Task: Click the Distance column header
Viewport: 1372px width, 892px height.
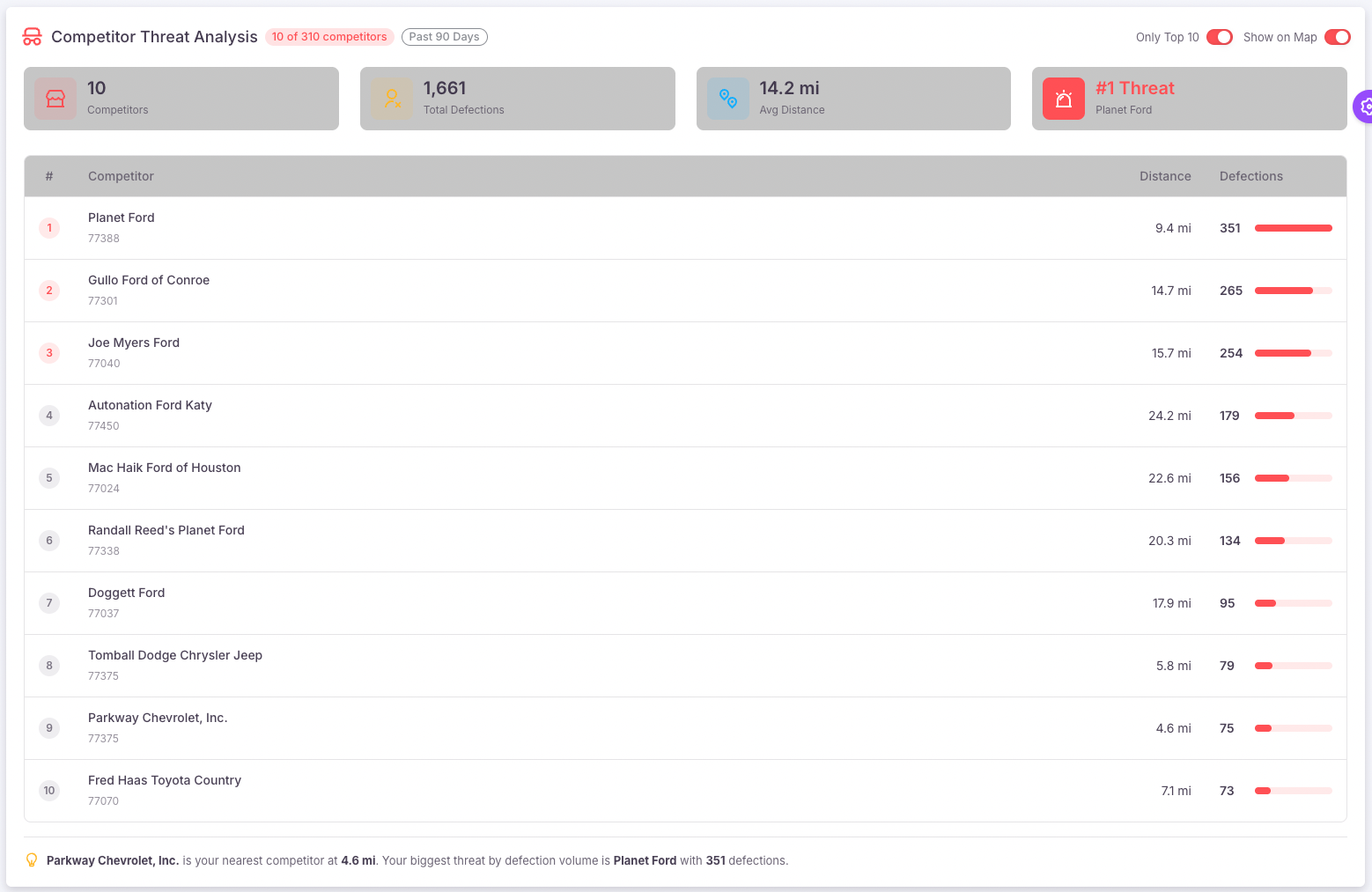Action: tap(1165, 176)
